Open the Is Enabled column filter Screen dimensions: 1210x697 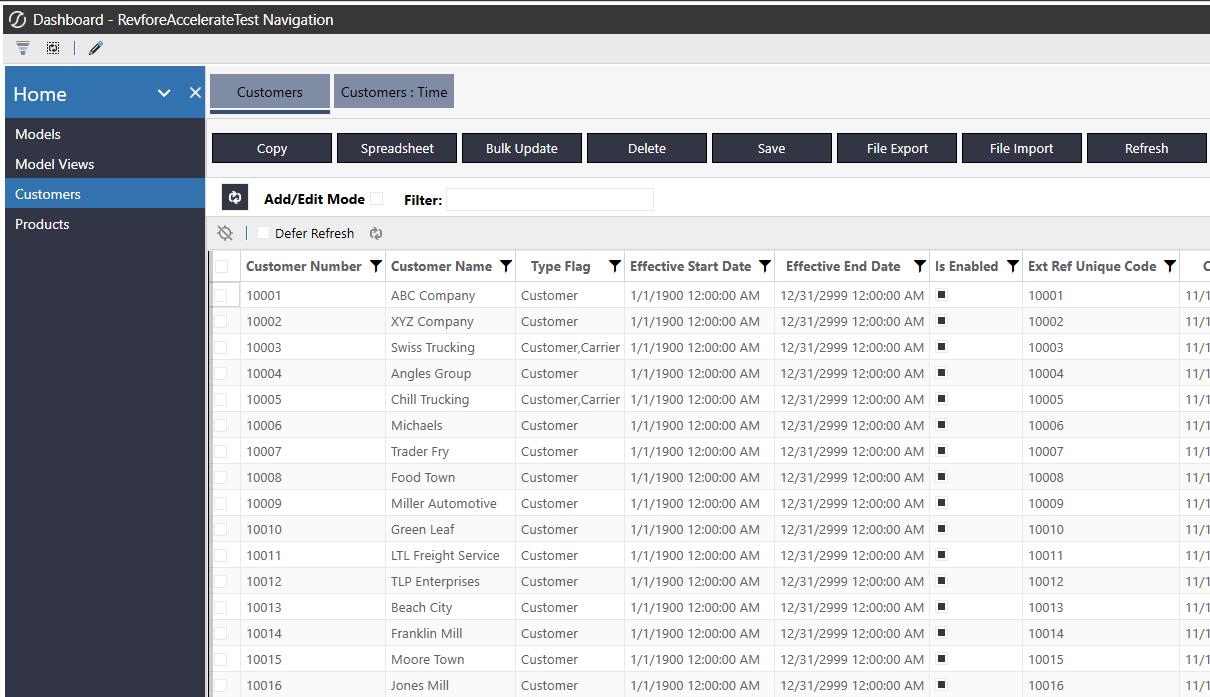pos(1012,266)
